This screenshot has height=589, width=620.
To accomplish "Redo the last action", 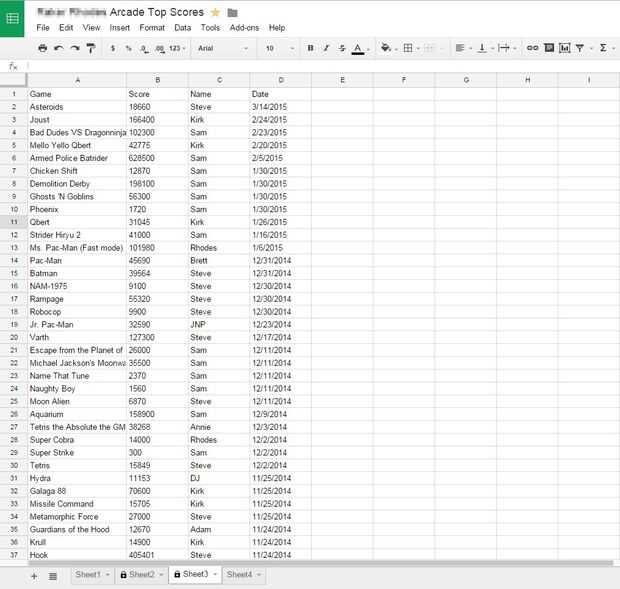I will click(x=75, y=48).
